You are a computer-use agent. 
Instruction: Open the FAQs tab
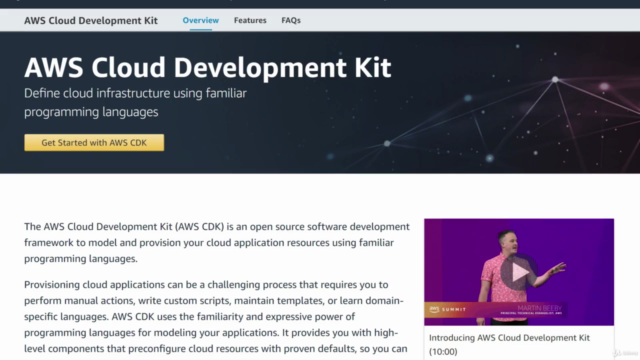click(291, 20)
